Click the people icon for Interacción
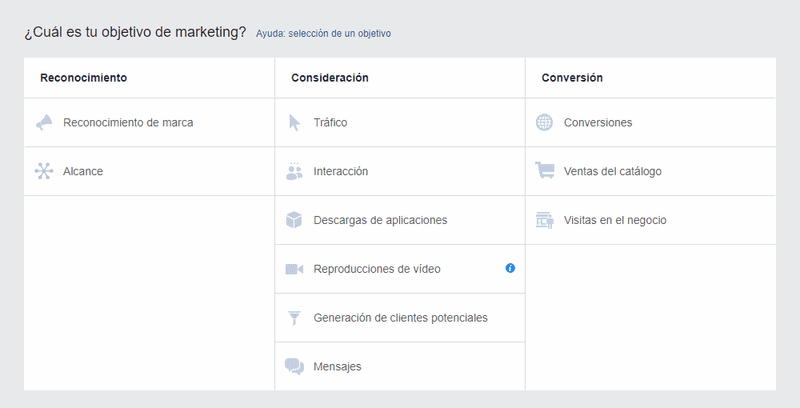The width and height of the screenshot is (800, 408). coord(294,171)
